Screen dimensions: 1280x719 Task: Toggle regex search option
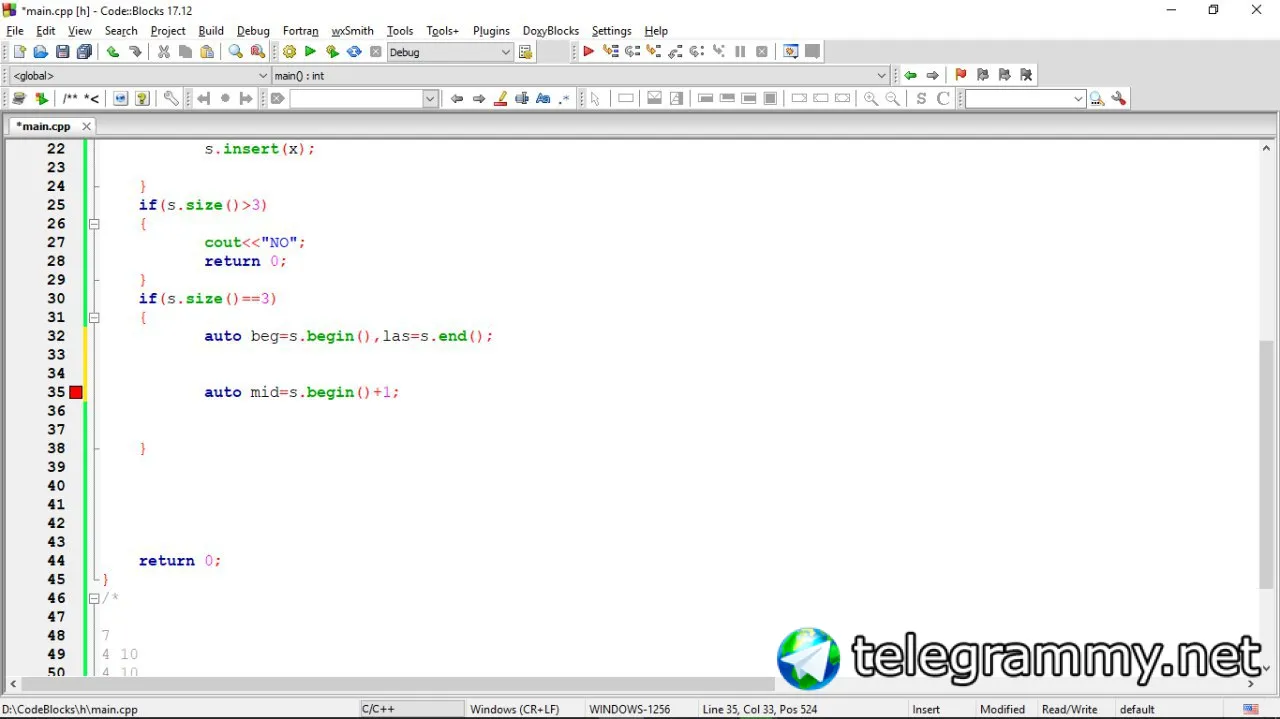pos(565,98)
